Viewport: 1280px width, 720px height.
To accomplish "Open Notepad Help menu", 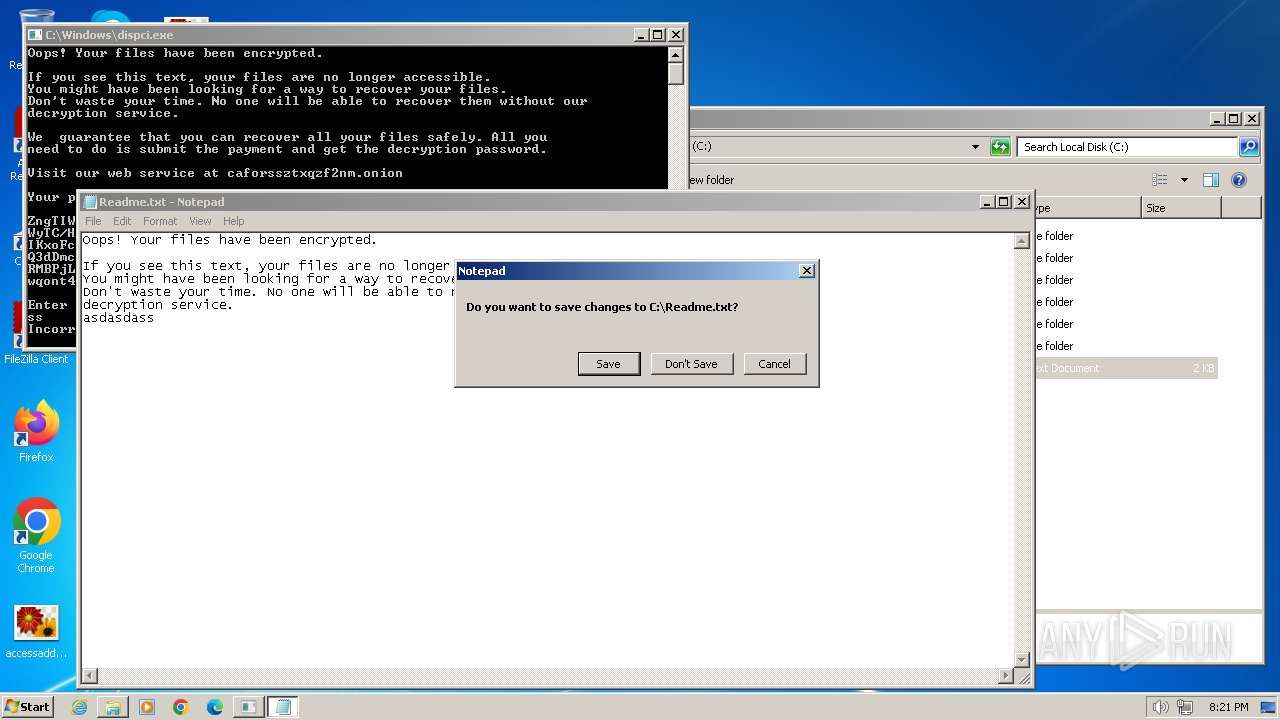I will 233,221.
